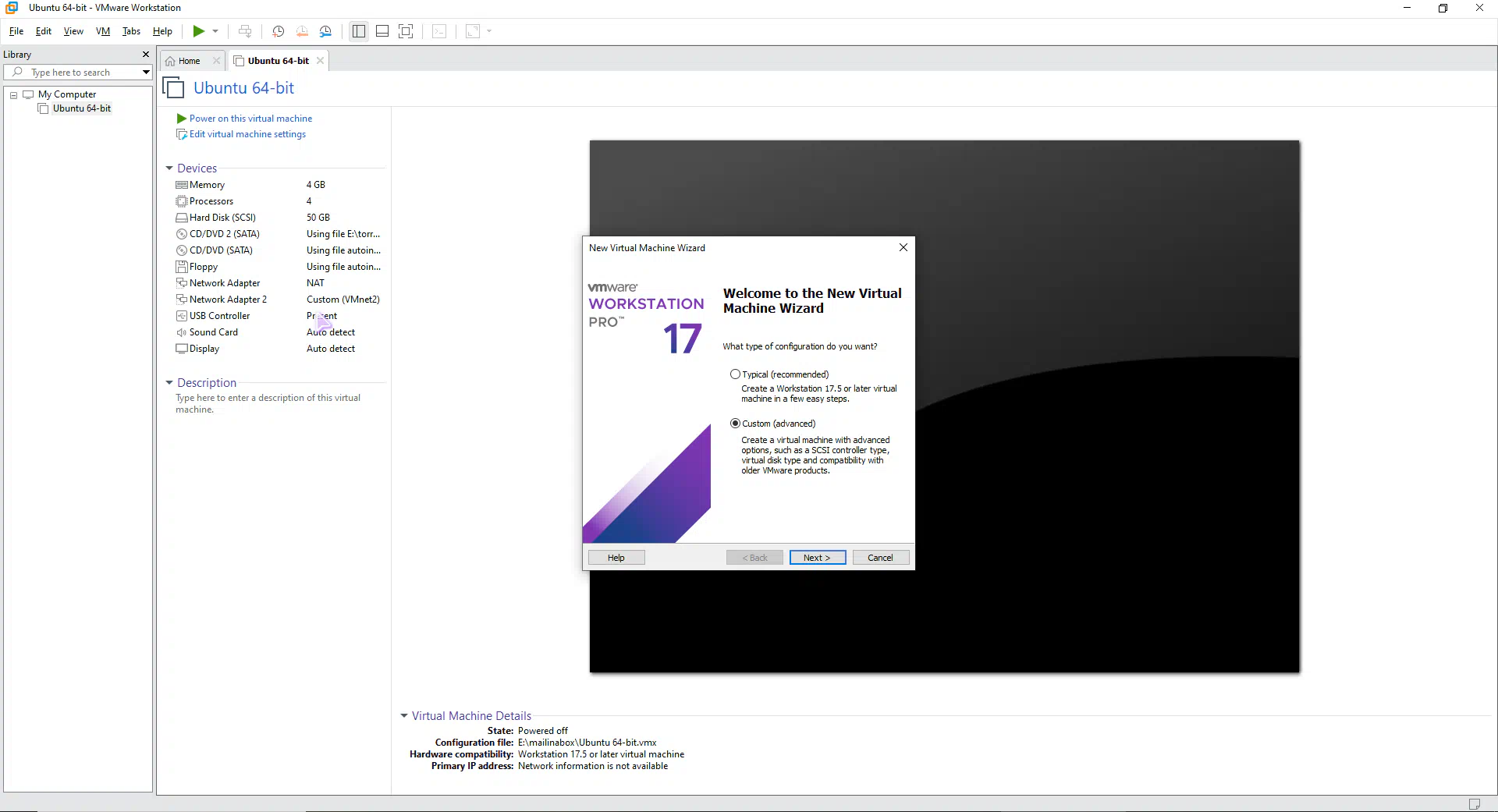Click the 50 GB hard disk value
This screenshot has height=812, width=1498.
pyautogui.click(x=318, y=218)
